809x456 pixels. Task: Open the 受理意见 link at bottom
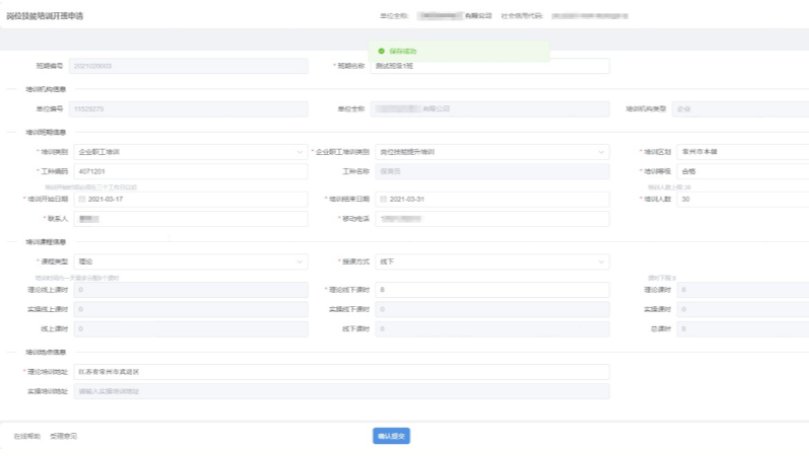64,436
